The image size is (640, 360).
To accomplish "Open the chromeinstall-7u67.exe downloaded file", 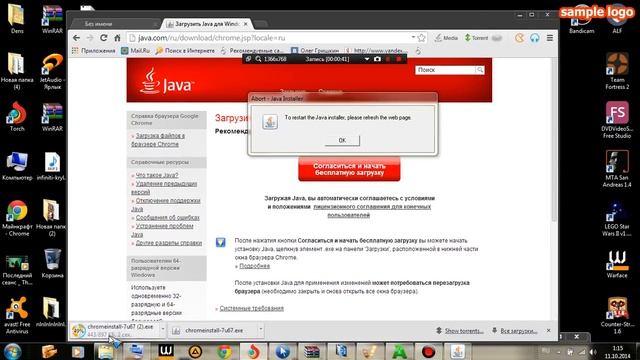I will click(x=213, y=330).
